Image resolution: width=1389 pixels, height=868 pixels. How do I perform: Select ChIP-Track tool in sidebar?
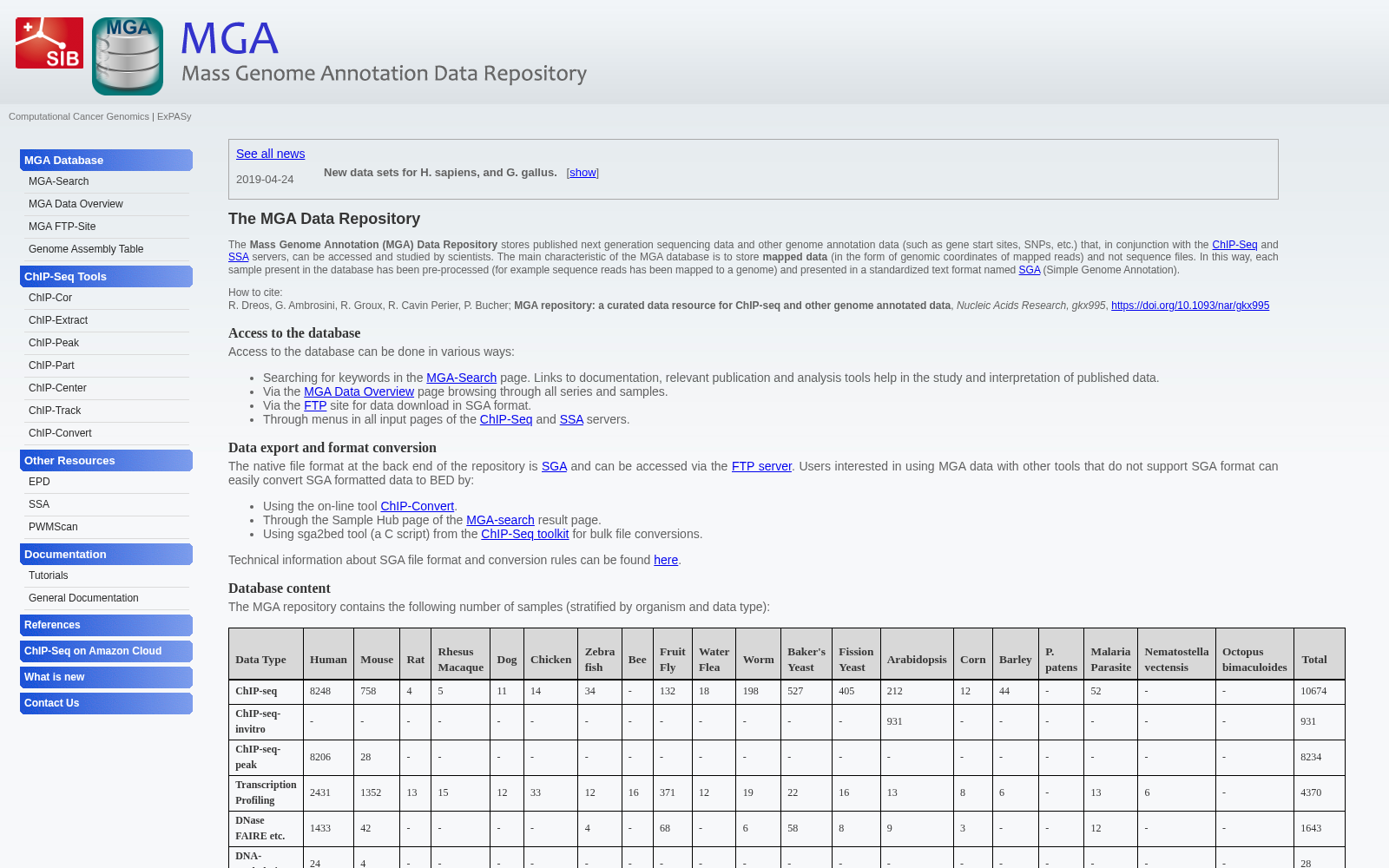(55, 411)
